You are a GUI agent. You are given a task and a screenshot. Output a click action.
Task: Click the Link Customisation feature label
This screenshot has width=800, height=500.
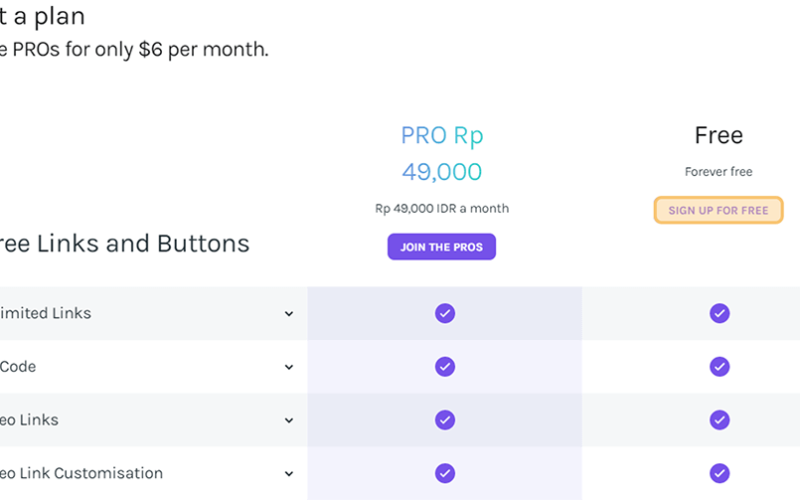(x=82, y=473)
